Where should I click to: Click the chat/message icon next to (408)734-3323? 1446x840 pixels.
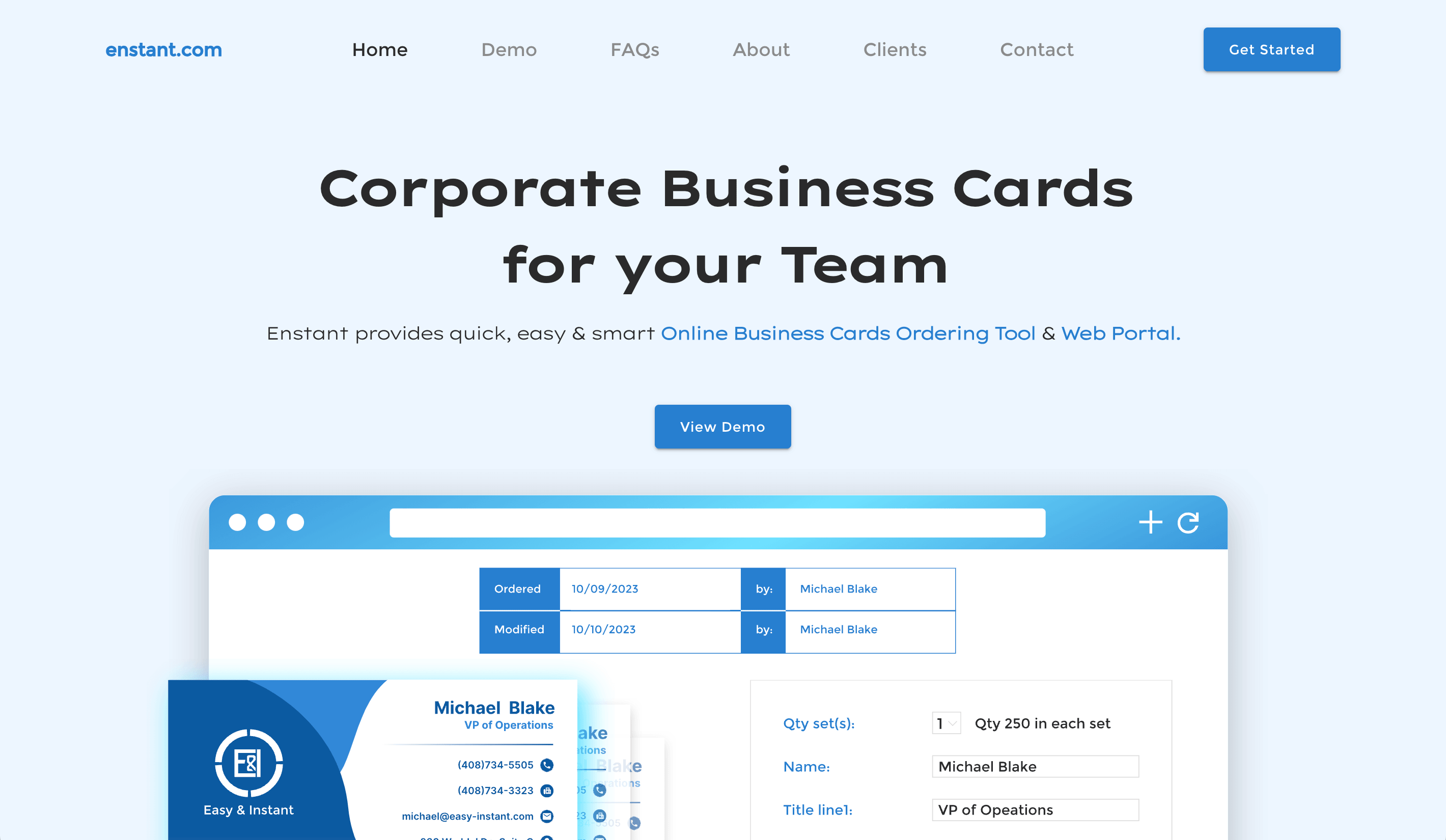[x=546, y=790]
